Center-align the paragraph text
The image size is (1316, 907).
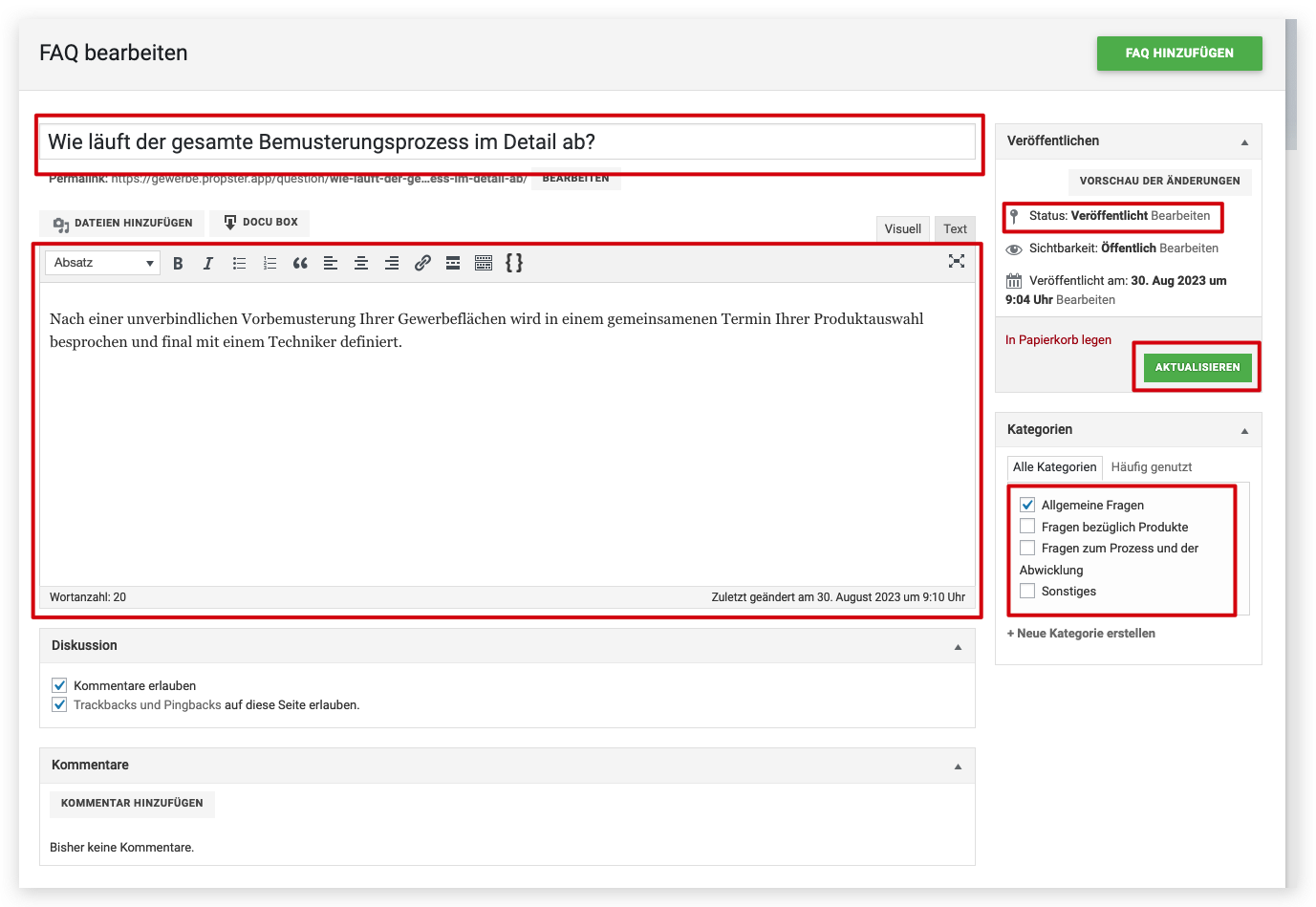pyautogui.click(x=361, y=263)
